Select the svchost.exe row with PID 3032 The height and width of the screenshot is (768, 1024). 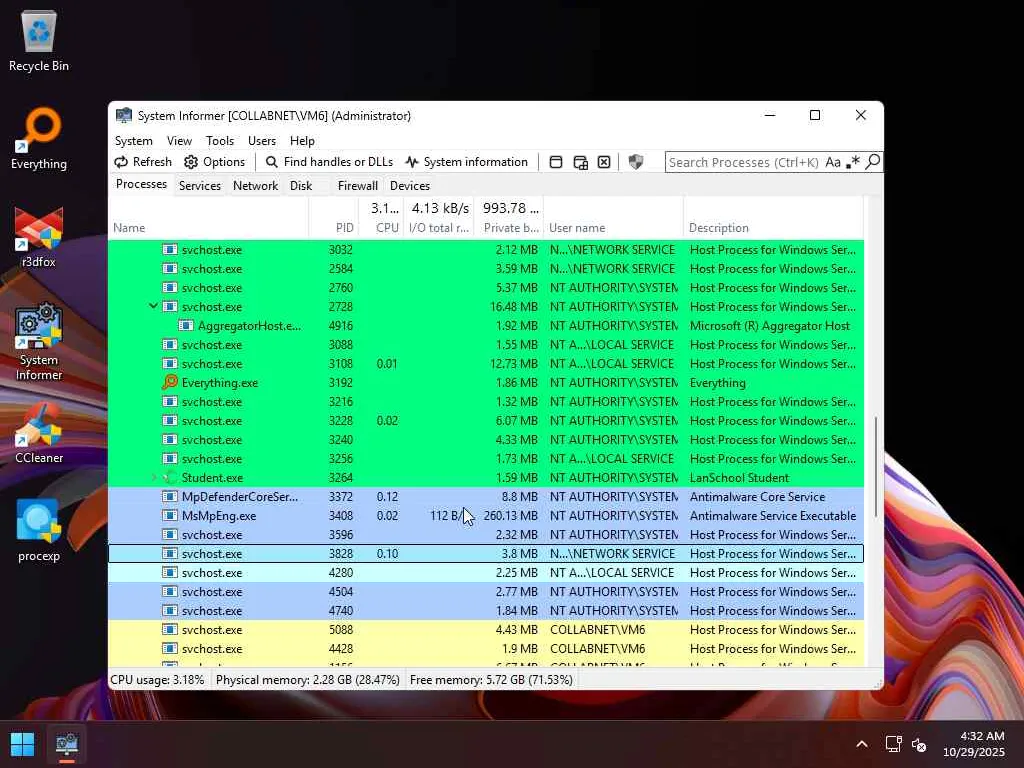pos(486,249)
